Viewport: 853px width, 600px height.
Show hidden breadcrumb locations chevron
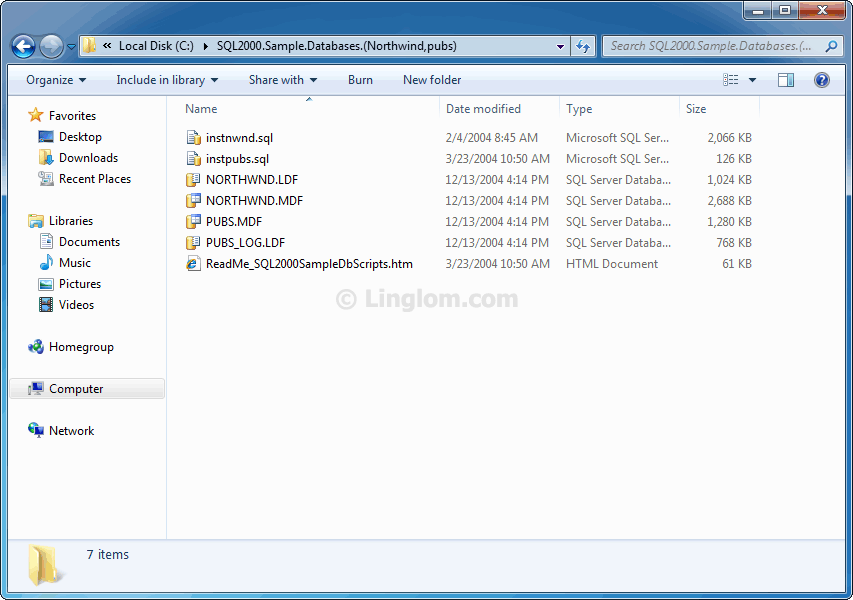(107, 46)
